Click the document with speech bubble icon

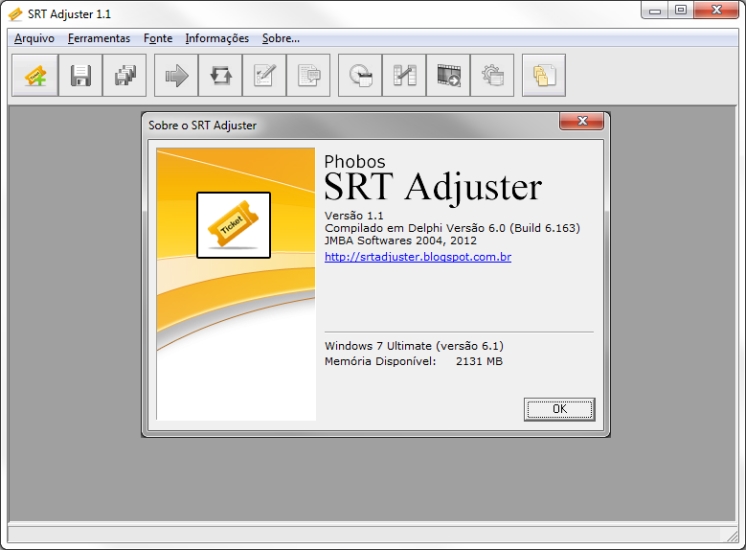[308, 76]
